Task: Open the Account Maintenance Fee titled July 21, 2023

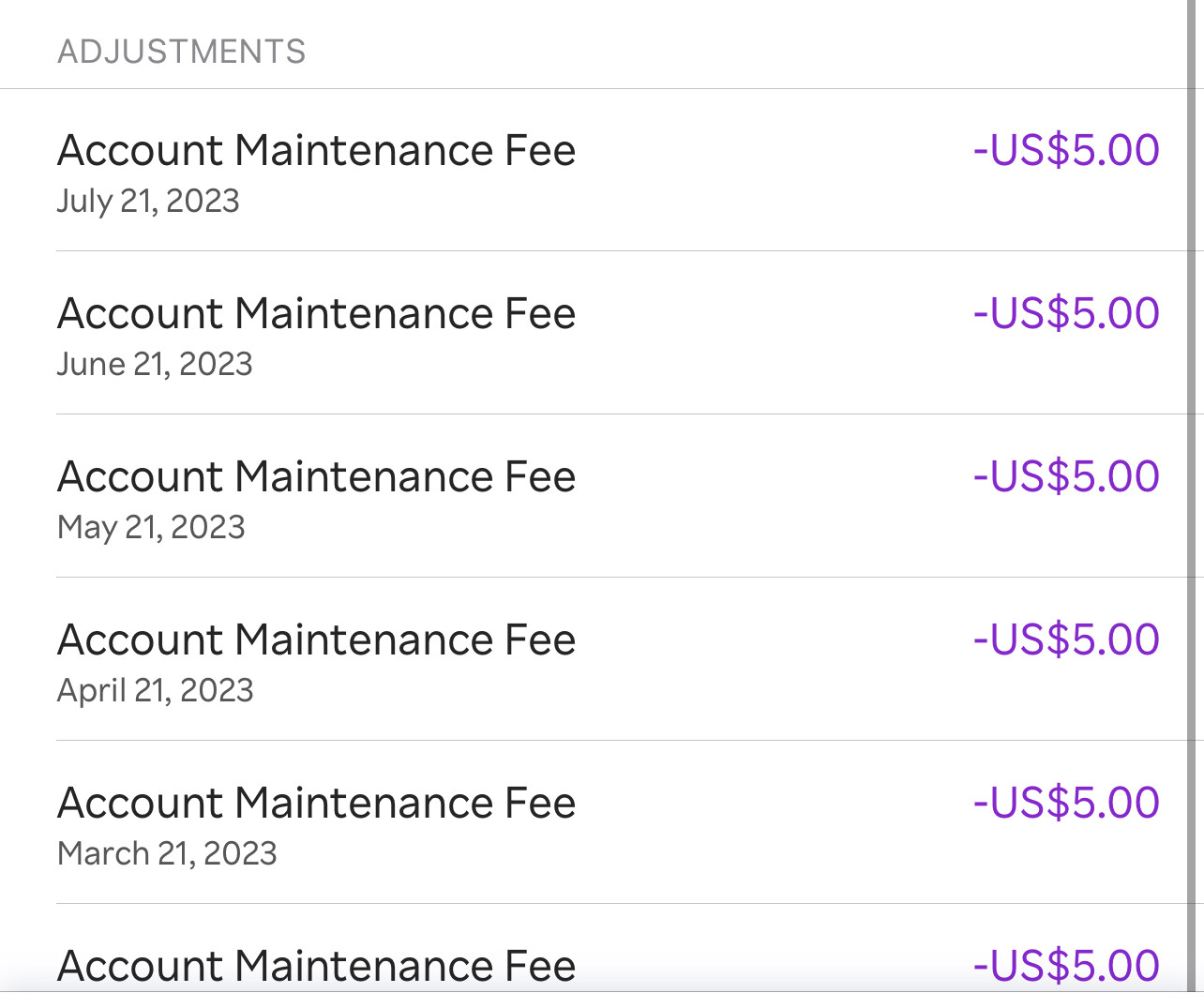Action: pyautogui.click(x=316, y=151)
